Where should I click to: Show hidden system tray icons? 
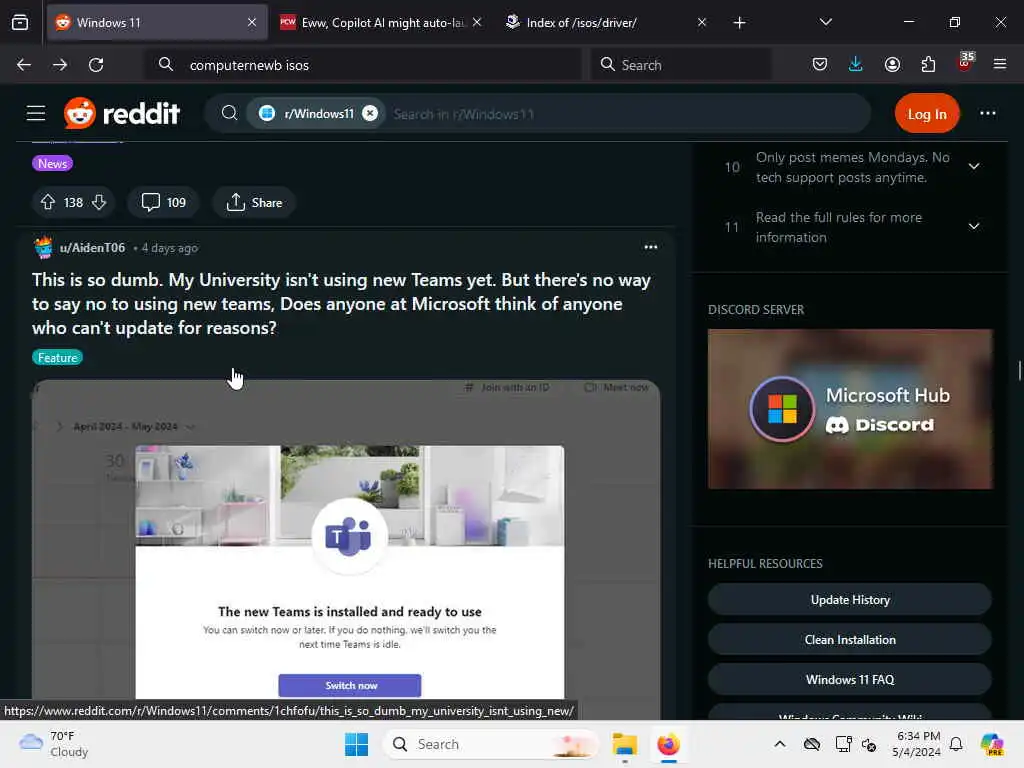click(780, 744)
